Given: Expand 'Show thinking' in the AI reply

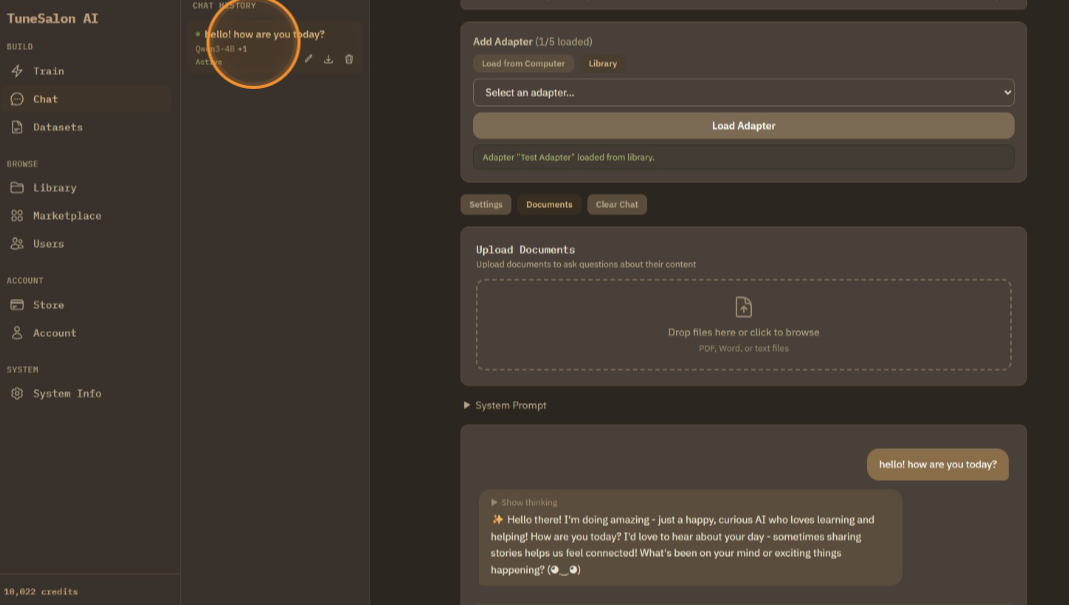Looking at the screenshot, I should coord(524,502).
